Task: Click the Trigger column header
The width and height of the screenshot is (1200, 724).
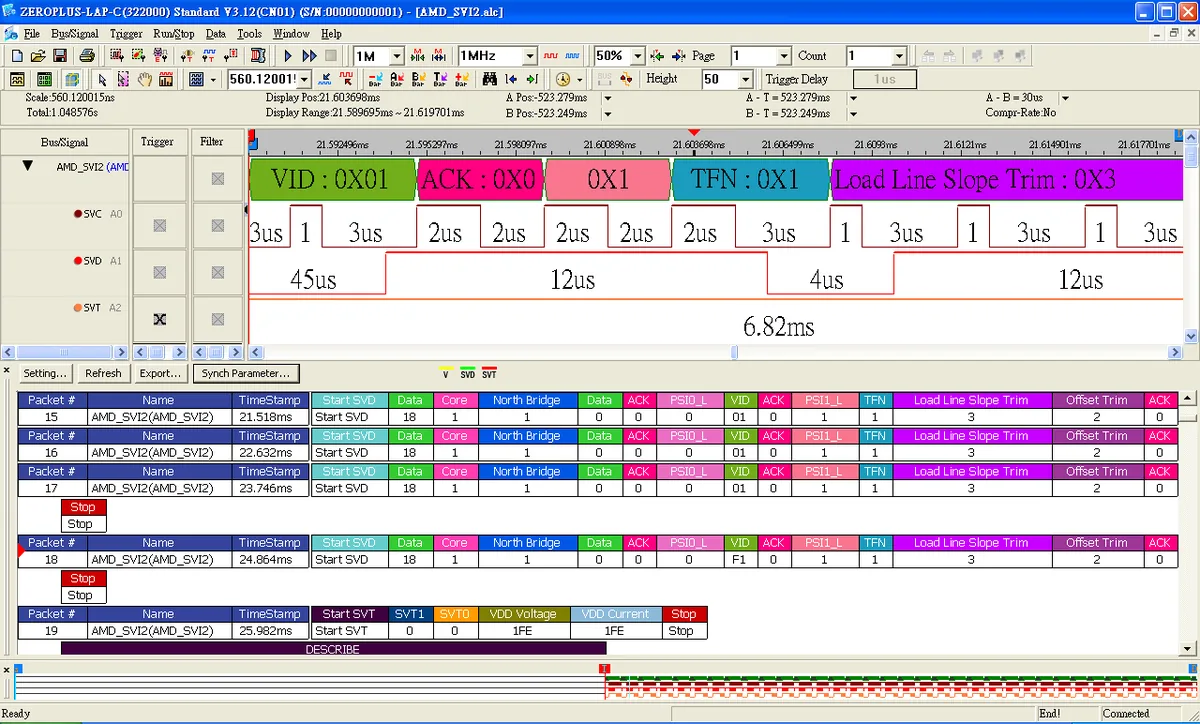Action: (x=160, y=142)
